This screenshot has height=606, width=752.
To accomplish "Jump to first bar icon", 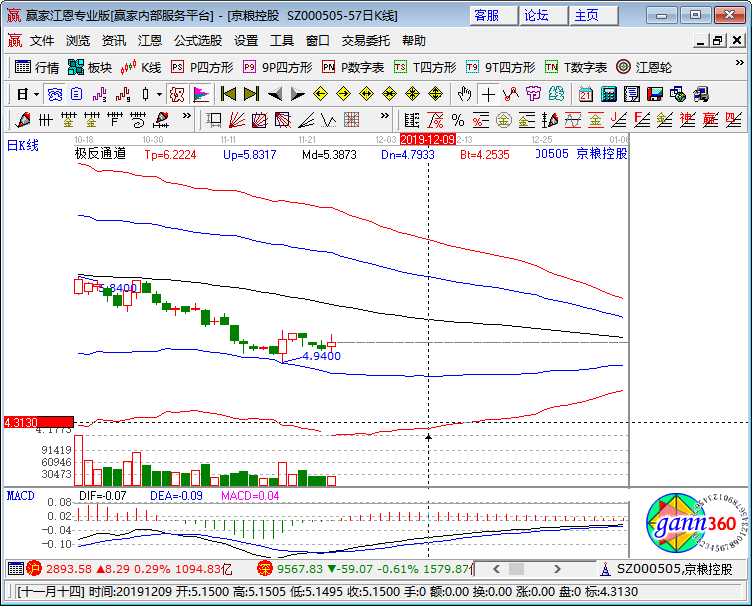I will point(228,94).
